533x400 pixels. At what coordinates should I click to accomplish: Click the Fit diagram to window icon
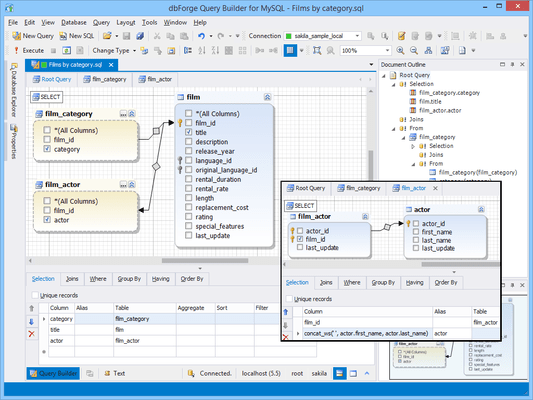317,51
